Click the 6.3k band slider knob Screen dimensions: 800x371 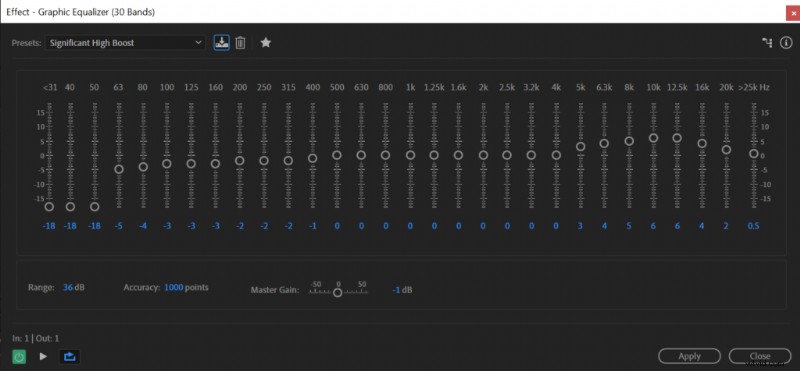[604, 143]
